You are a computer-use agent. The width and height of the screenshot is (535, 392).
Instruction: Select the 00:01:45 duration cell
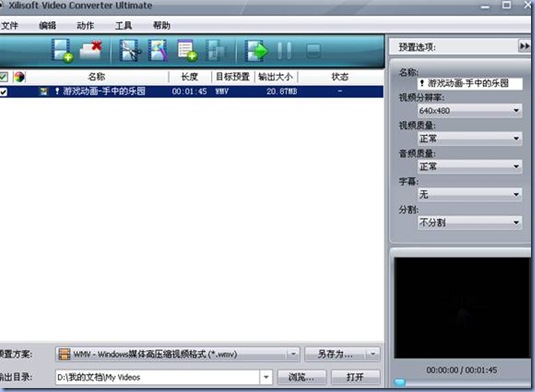coord(189,91)
